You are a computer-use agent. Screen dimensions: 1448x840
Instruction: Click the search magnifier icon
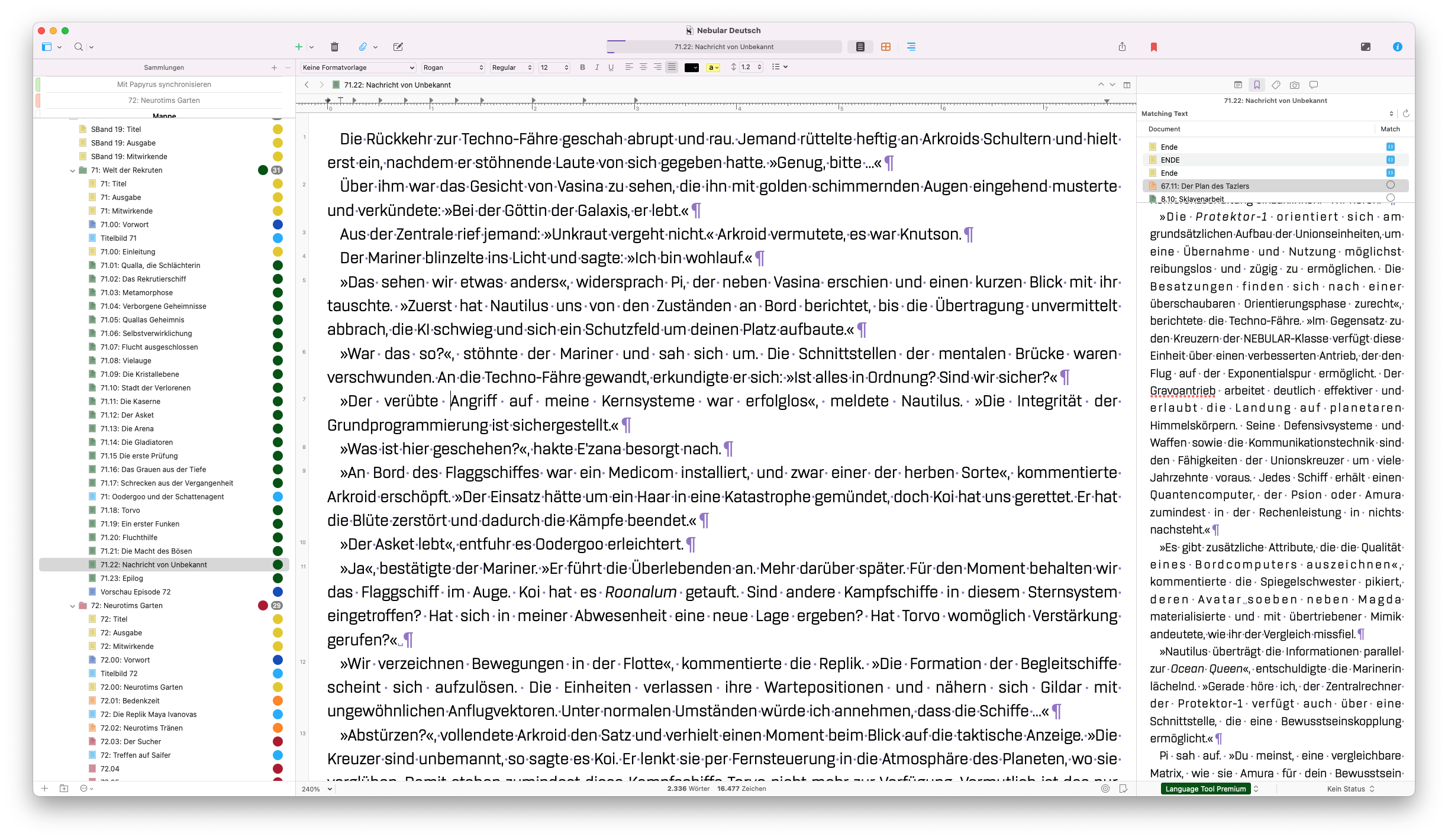pos(79,47)
